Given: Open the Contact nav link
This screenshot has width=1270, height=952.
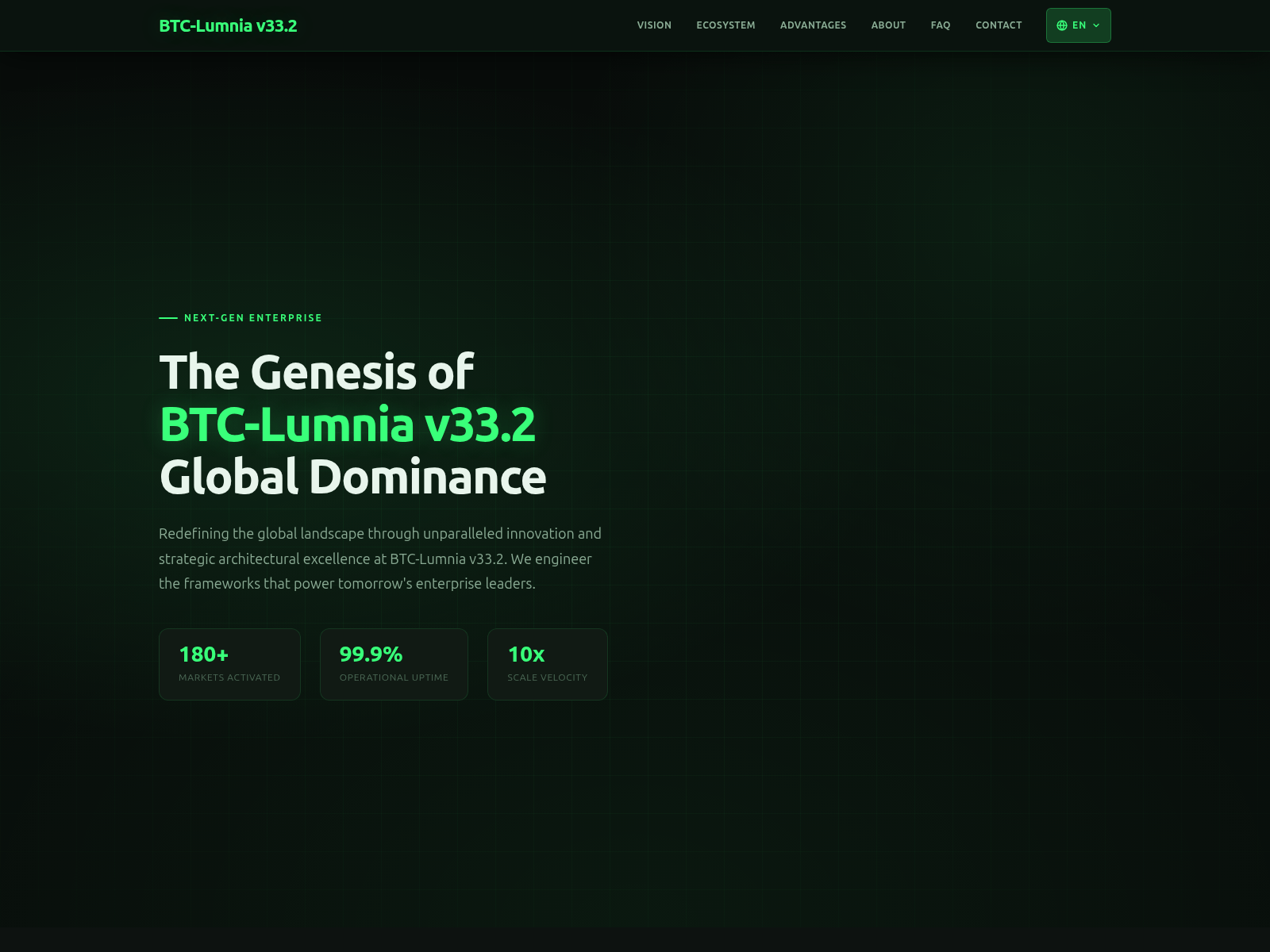Looking at the screenshot, I should tap(999, 25).
